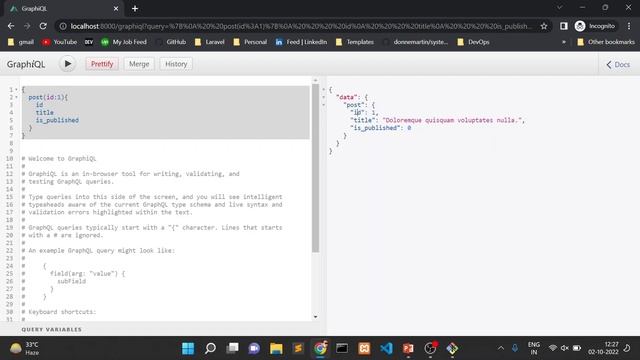Open the Templates bookmarks folder

(x=355, y=42)
